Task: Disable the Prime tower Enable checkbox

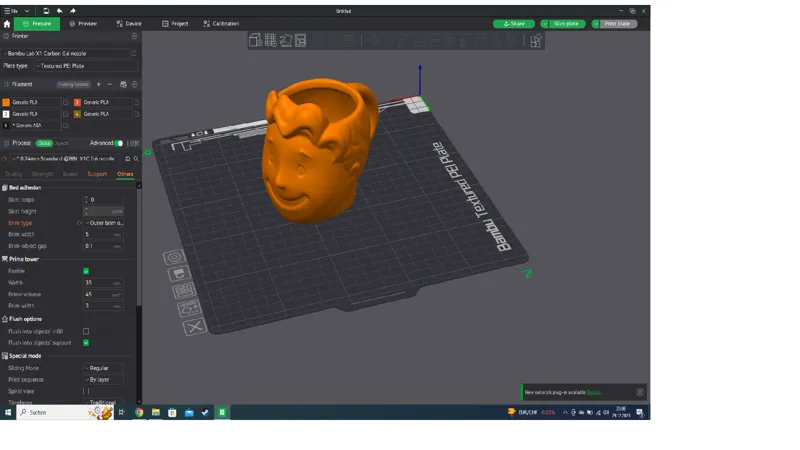Action: pos(86,271)
